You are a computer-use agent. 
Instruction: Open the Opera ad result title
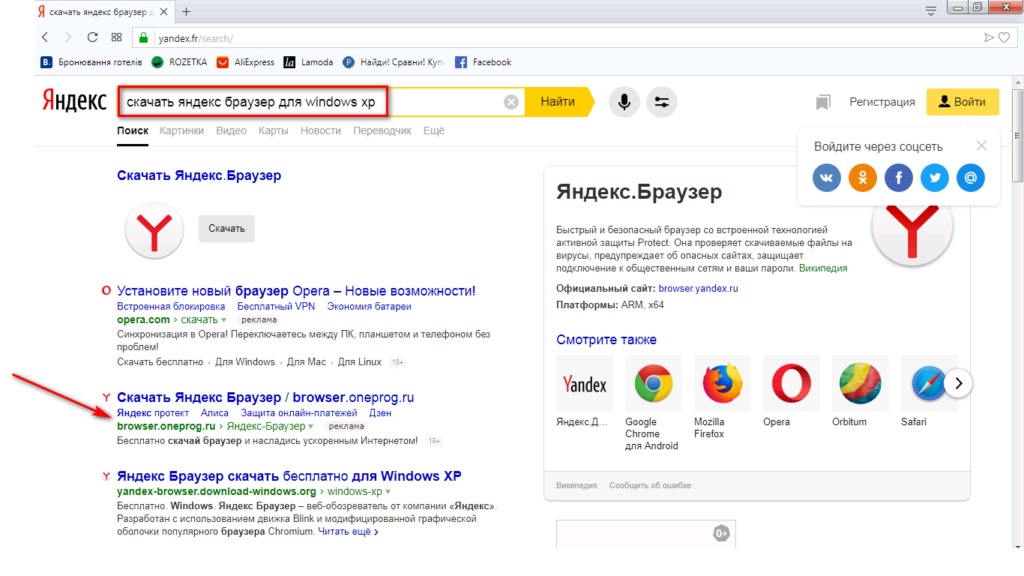click(x=296, y=291)
